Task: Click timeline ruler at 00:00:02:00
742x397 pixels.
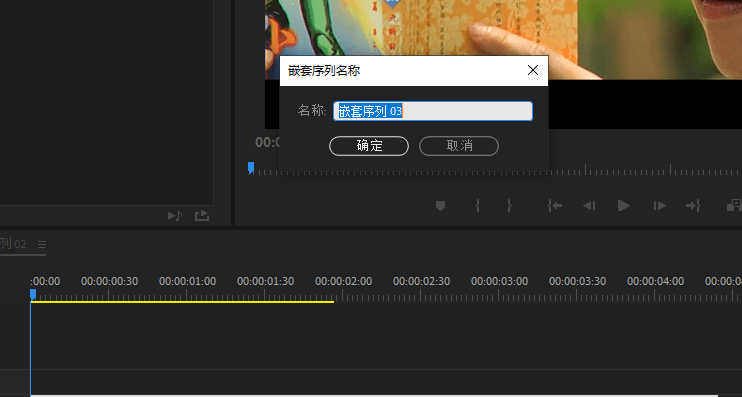Action: [344, 281]
